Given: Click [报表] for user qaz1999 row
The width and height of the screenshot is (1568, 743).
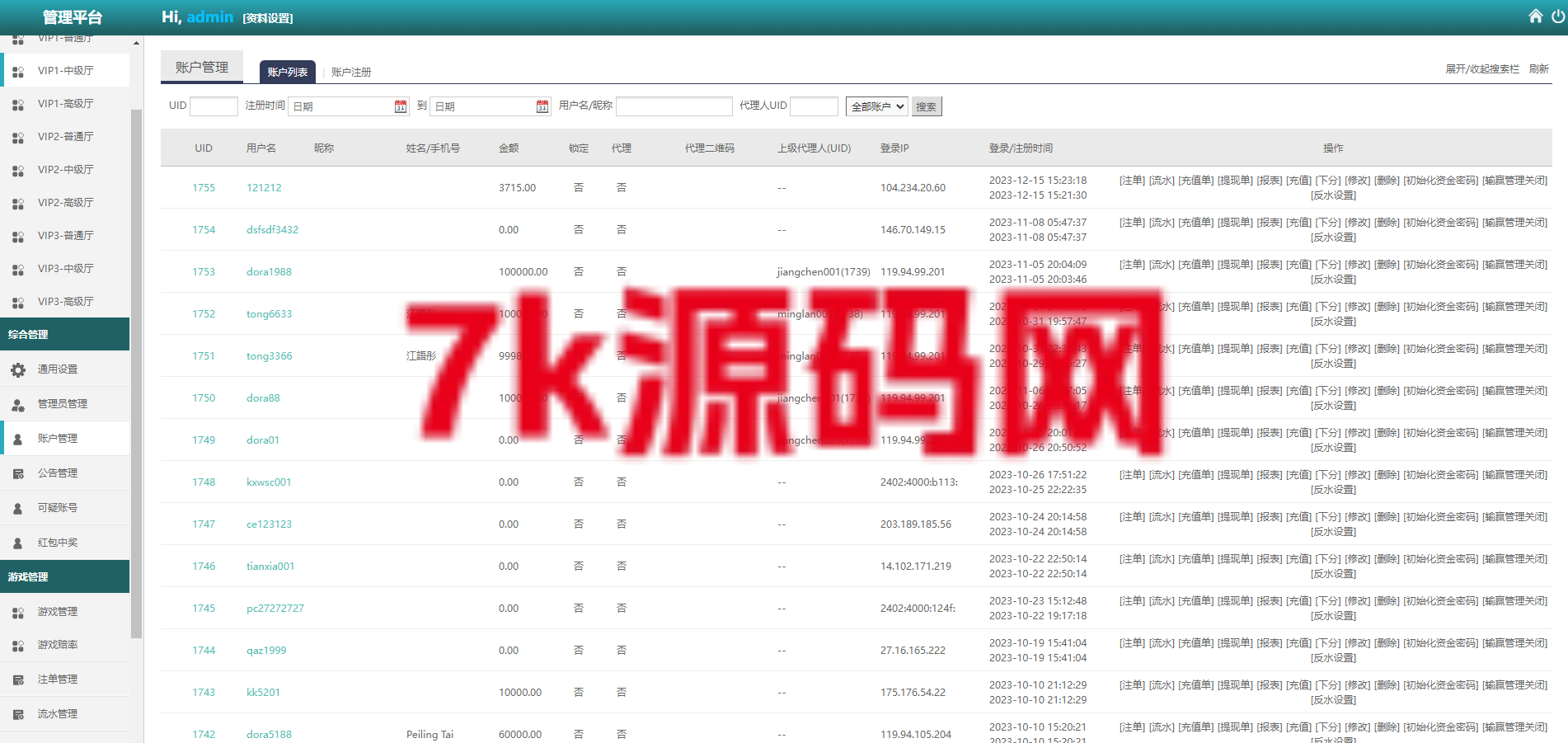Looking at the screenshot, I should click(x=1270, y=643).
